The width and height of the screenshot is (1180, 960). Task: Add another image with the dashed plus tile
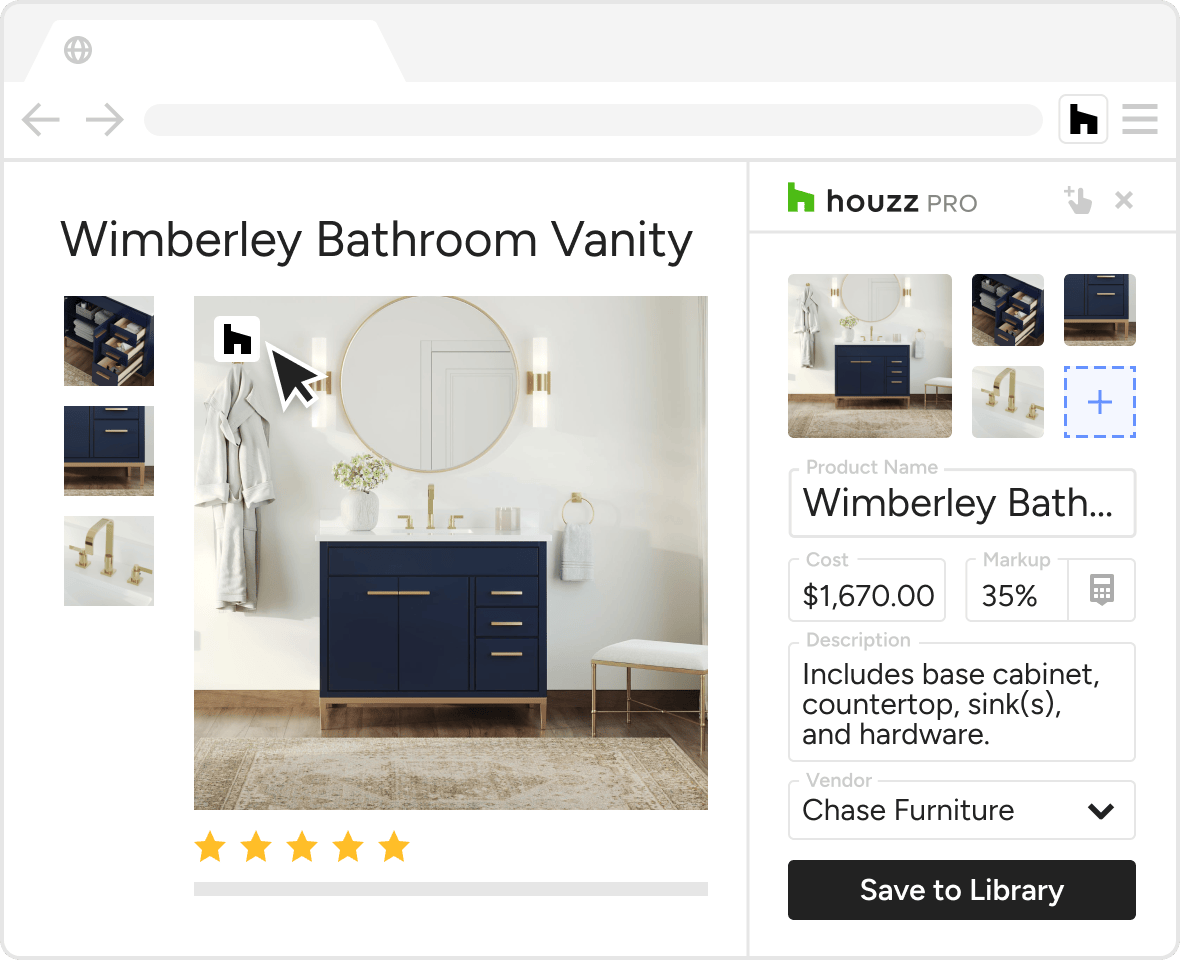point(1099,402)
